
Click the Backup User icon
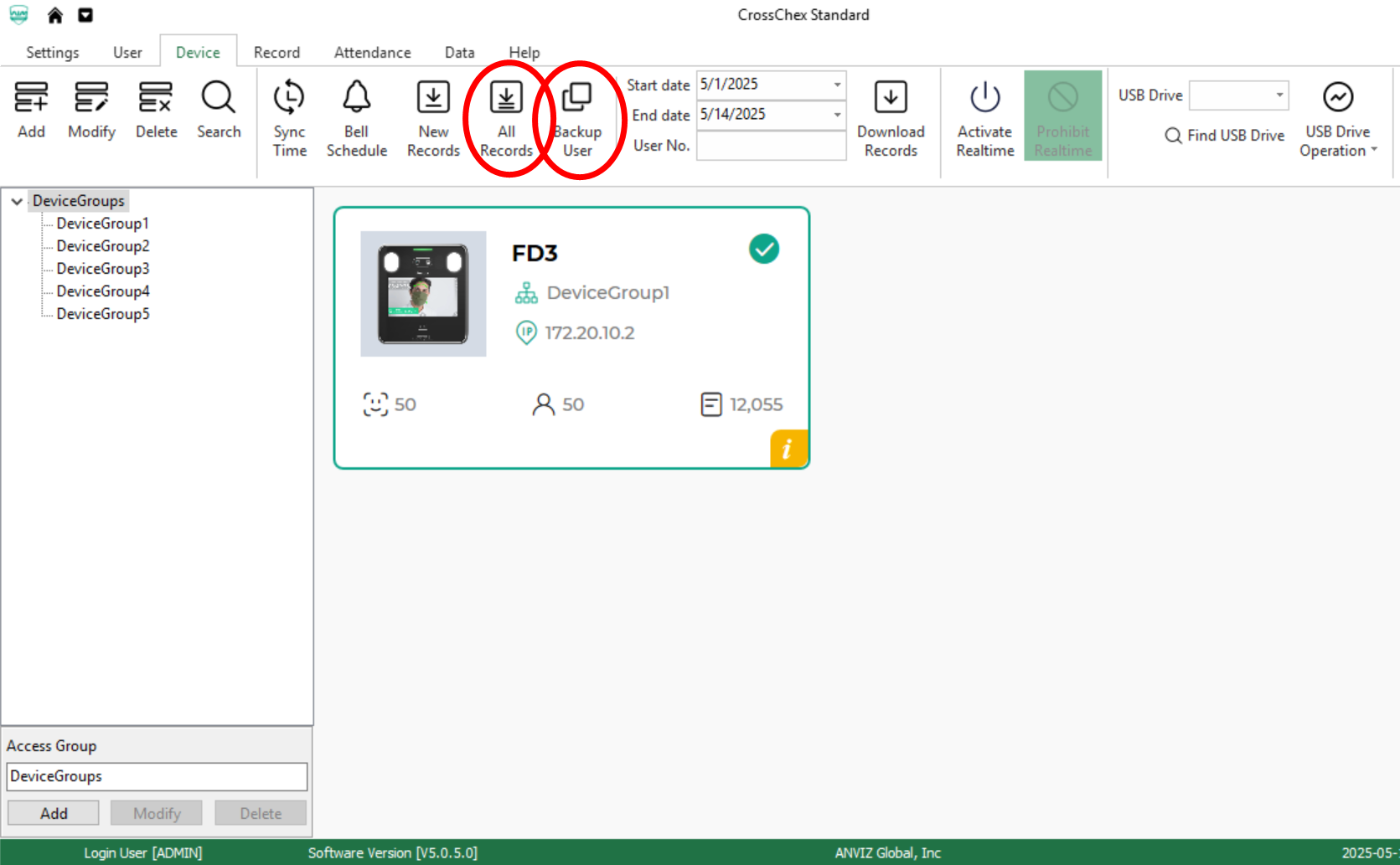click(576, 97)
